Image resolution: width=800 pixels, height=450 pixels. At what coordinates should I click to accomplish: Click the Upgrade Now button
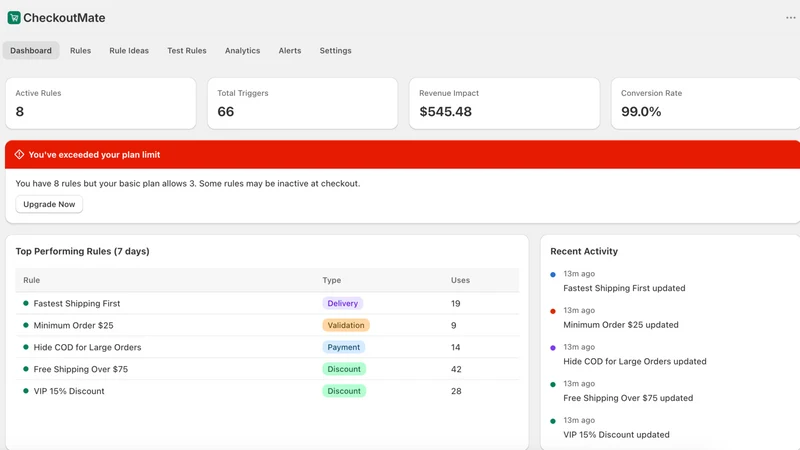pyautogui.click(x=49, y=204)
